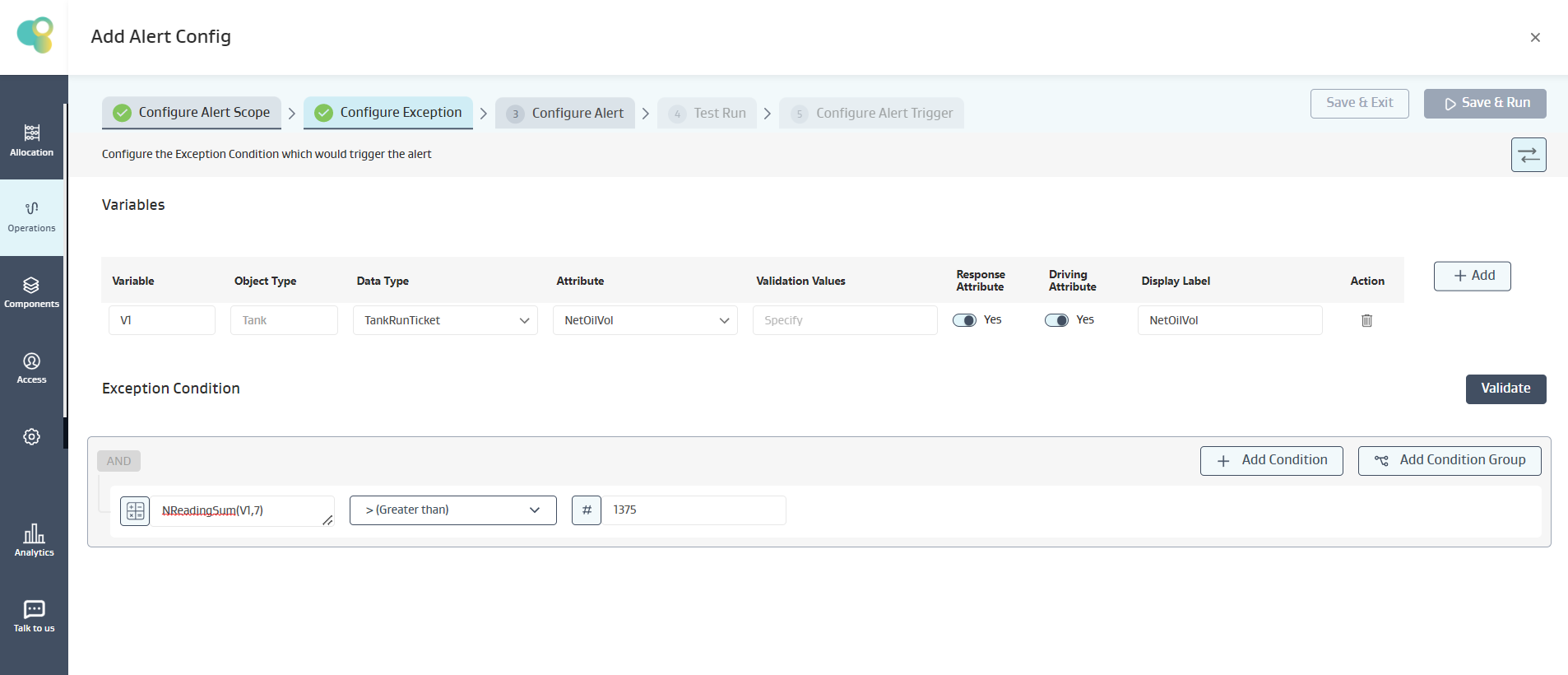
Task: Open the Talk to us chat
Action: pyautogui.click(x=34, y=617)
